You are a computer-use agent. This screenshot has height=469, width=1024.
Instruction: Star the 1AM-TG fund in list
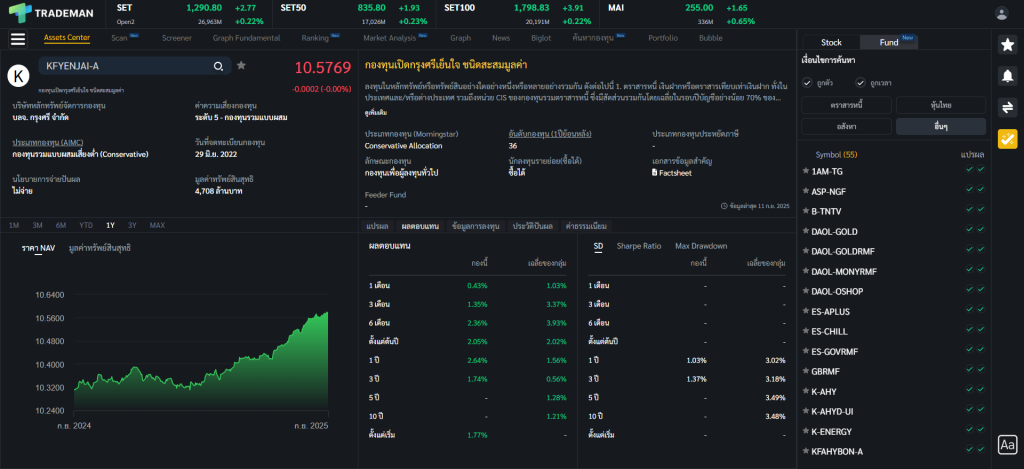click(805, 171)
